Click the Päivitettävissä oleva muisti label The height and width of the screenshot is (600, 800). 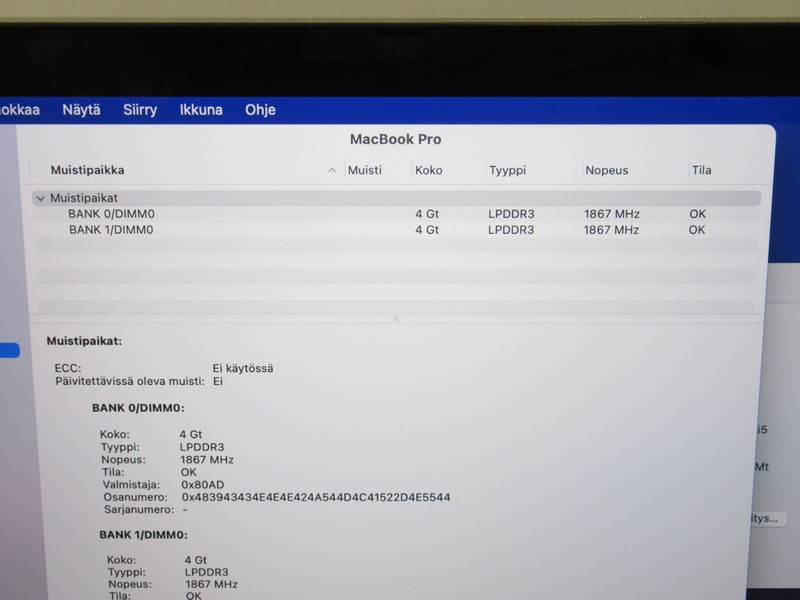tap(130, 381)
